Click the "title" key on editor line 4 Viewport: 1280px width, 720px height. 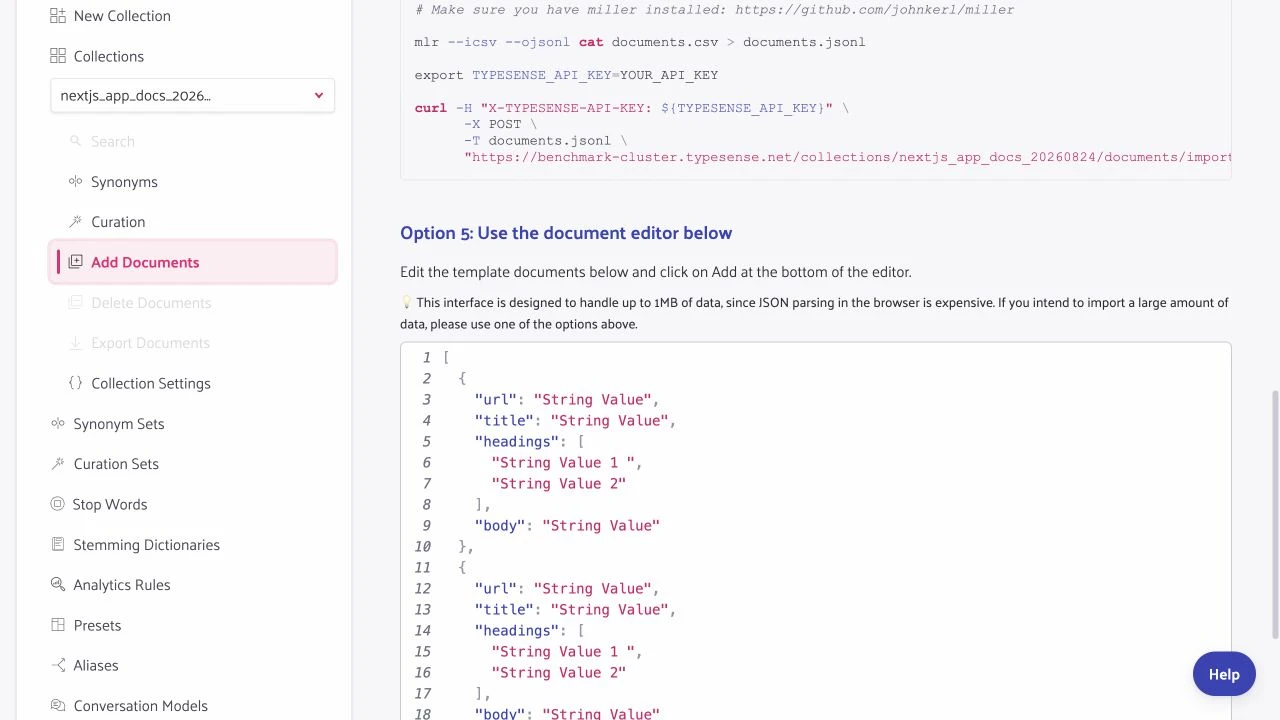pos(504,421)
